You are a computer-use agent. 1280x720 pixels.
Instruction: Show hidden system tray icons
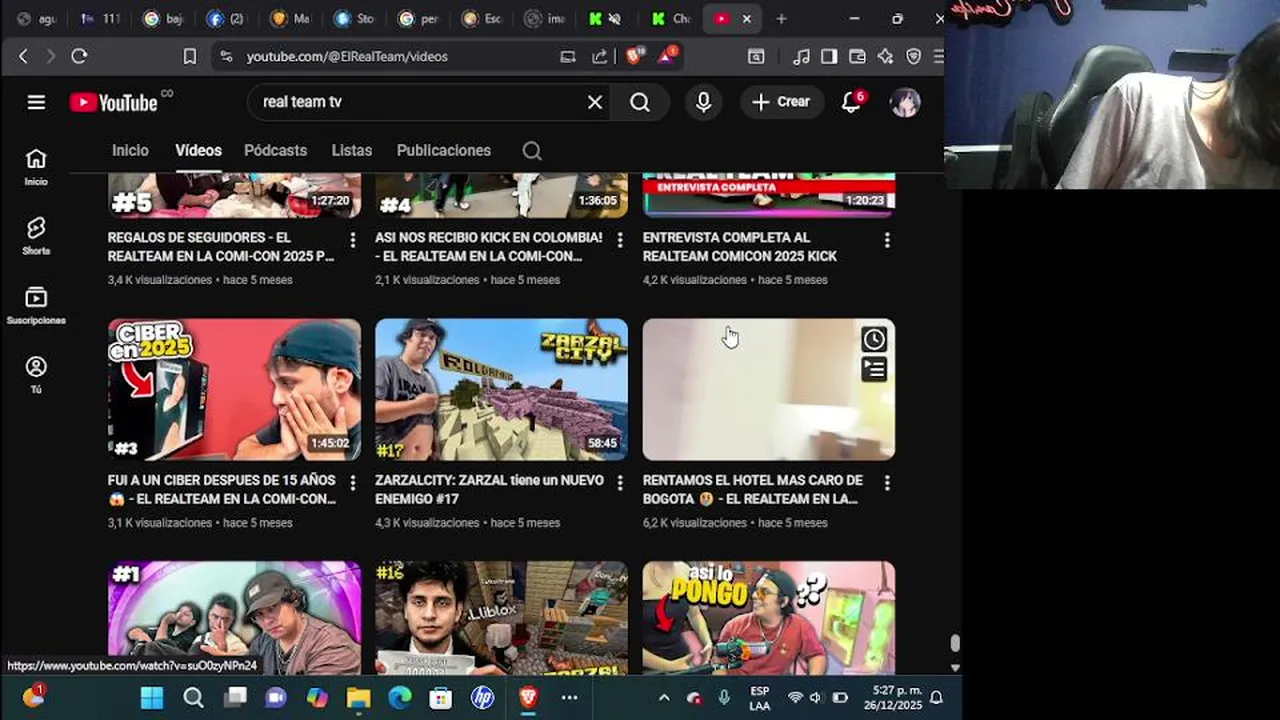click(664, 697)
